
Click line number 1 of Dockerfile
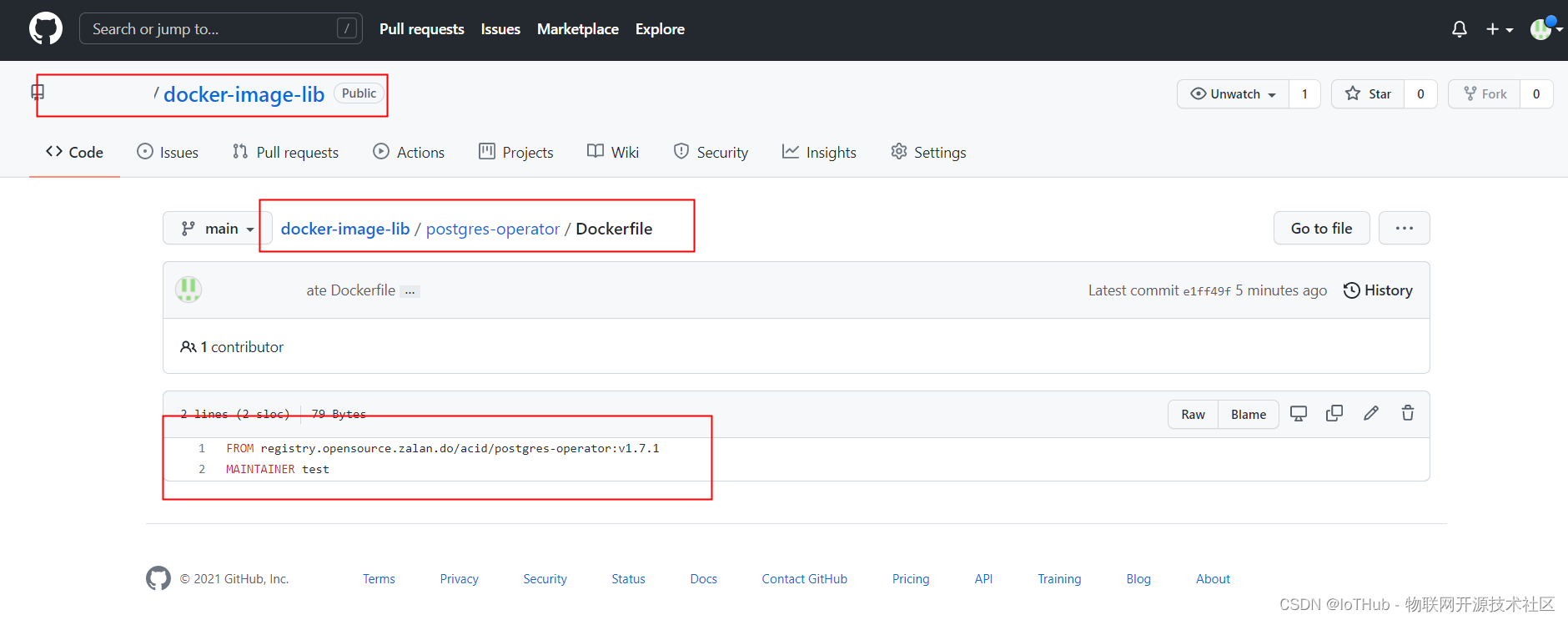pos(202,448)
